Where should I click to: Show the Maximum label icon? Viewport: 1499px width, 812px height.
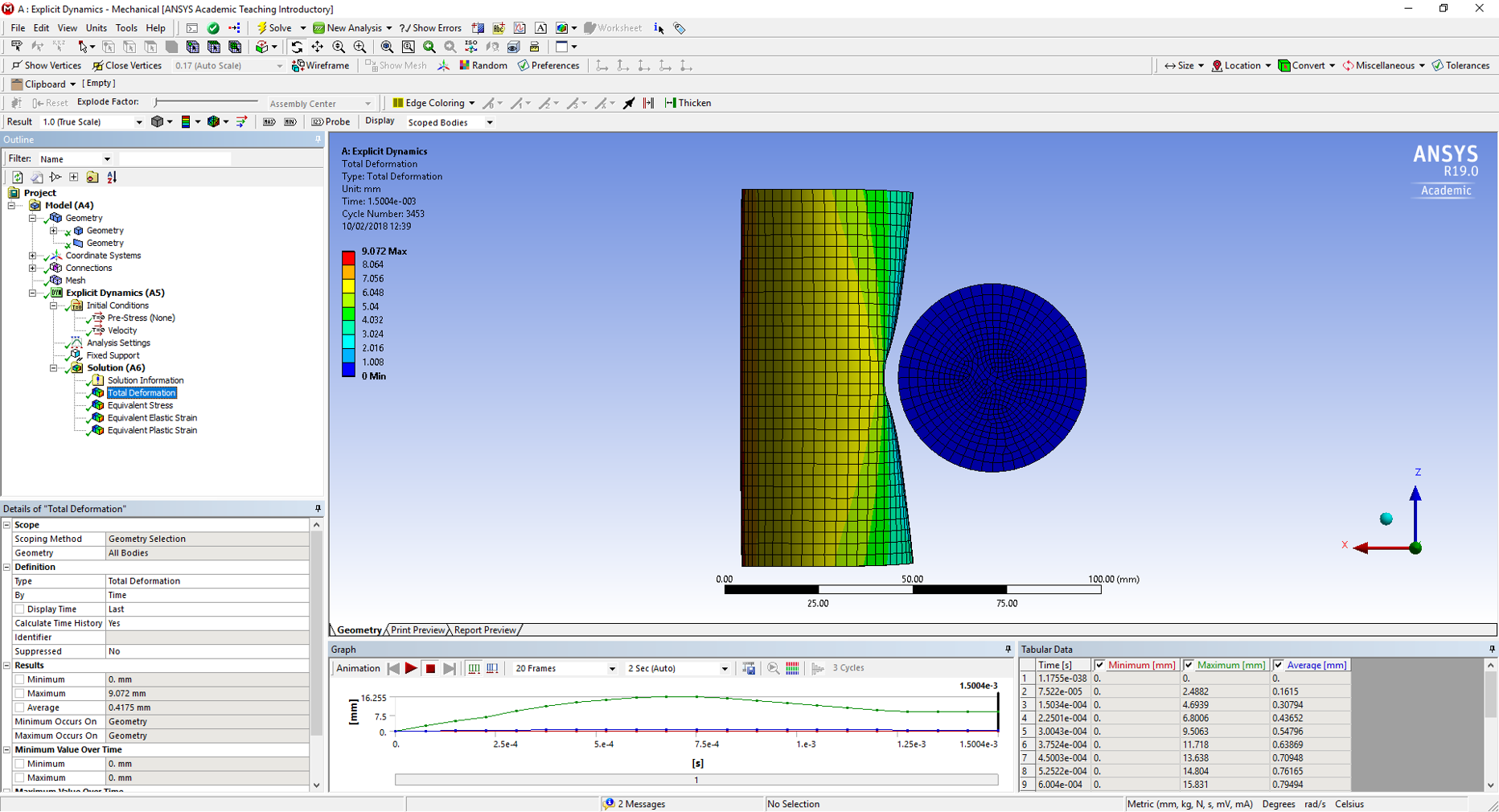269,122
